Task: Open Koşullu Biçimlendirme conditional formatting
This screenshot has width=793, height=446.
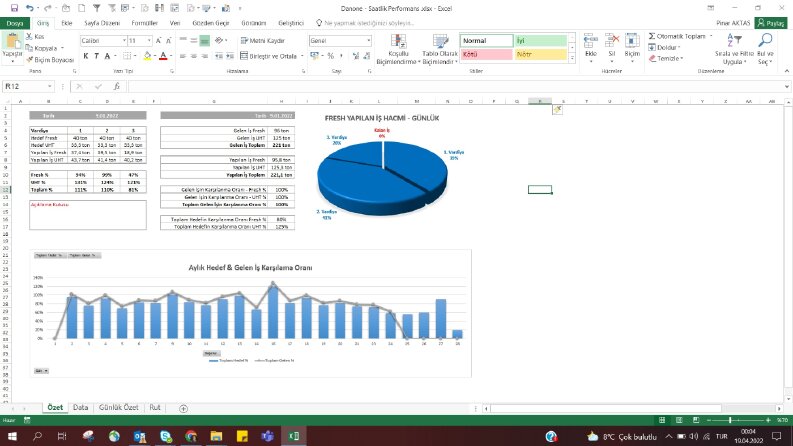Action: 399,49
